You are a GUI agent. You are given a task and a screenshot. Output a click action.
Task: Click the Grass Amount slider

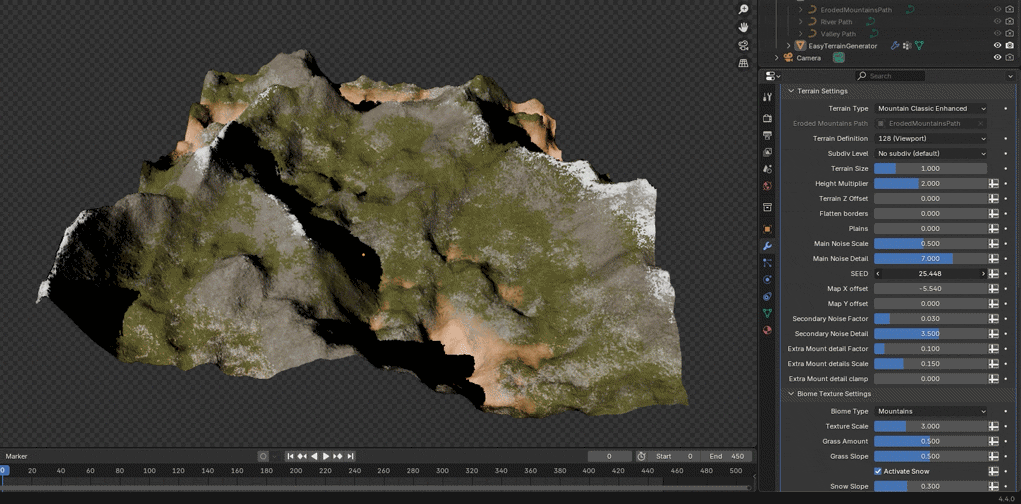[930, 441]
